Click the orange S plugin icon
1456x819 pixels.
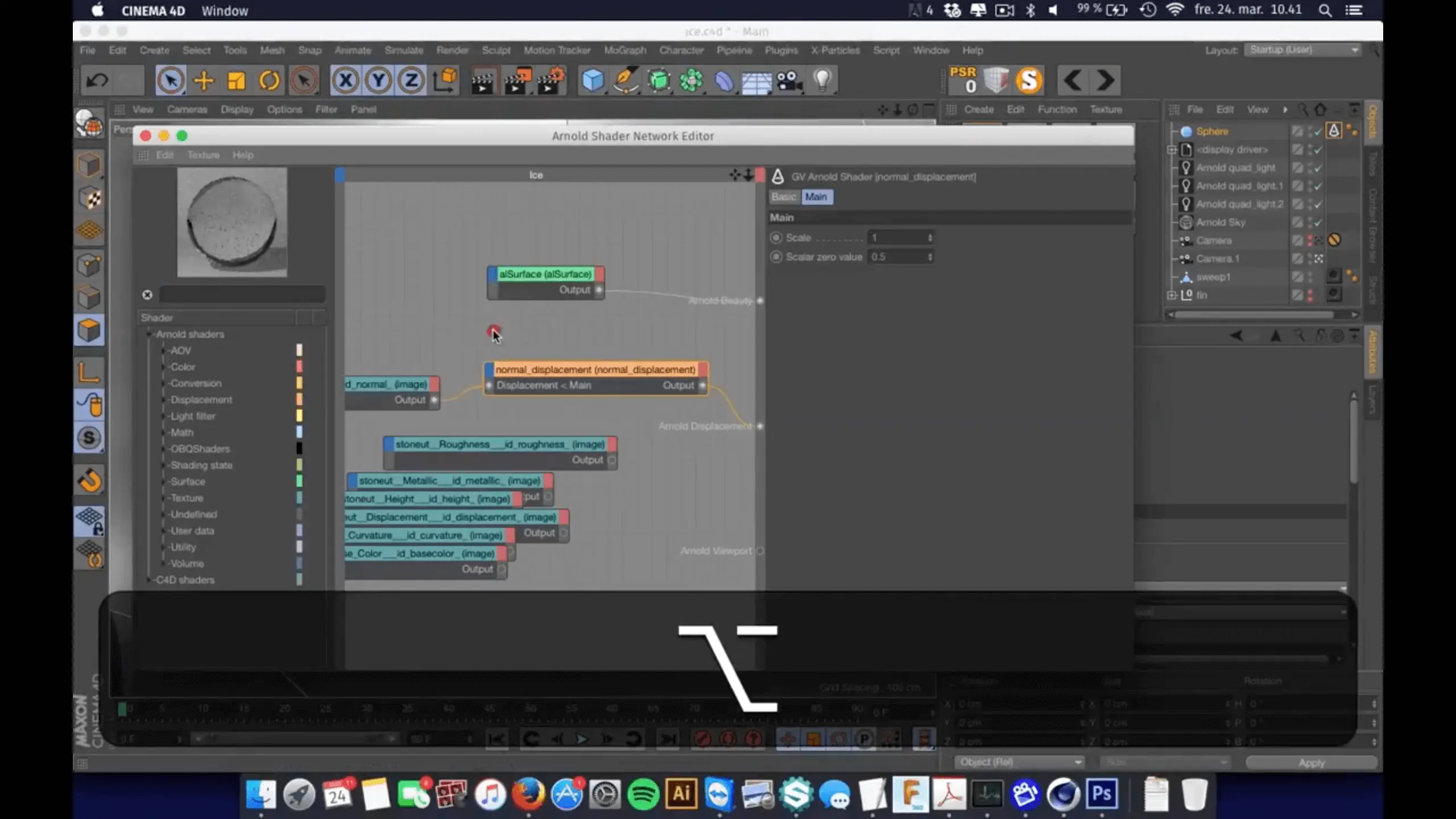click(x=1029, y=81)
